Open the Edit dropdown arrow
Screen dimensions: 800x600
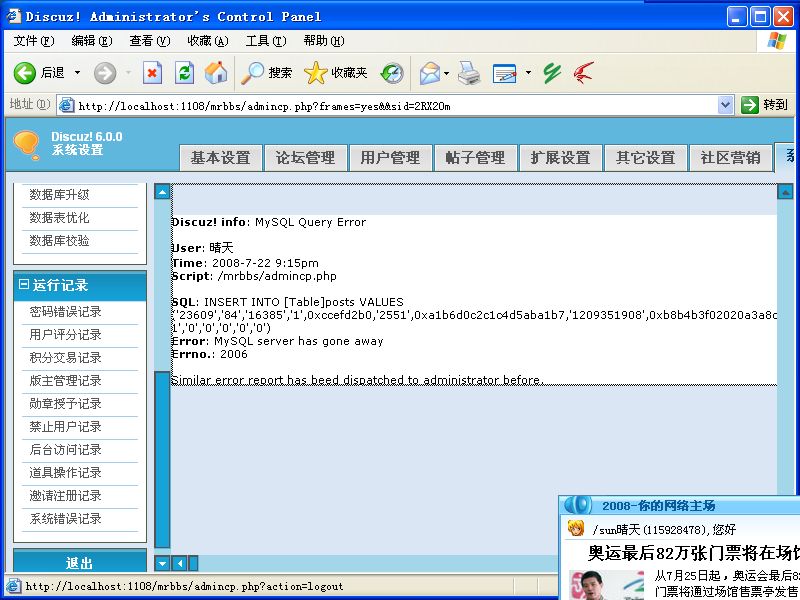pos(529,73)
